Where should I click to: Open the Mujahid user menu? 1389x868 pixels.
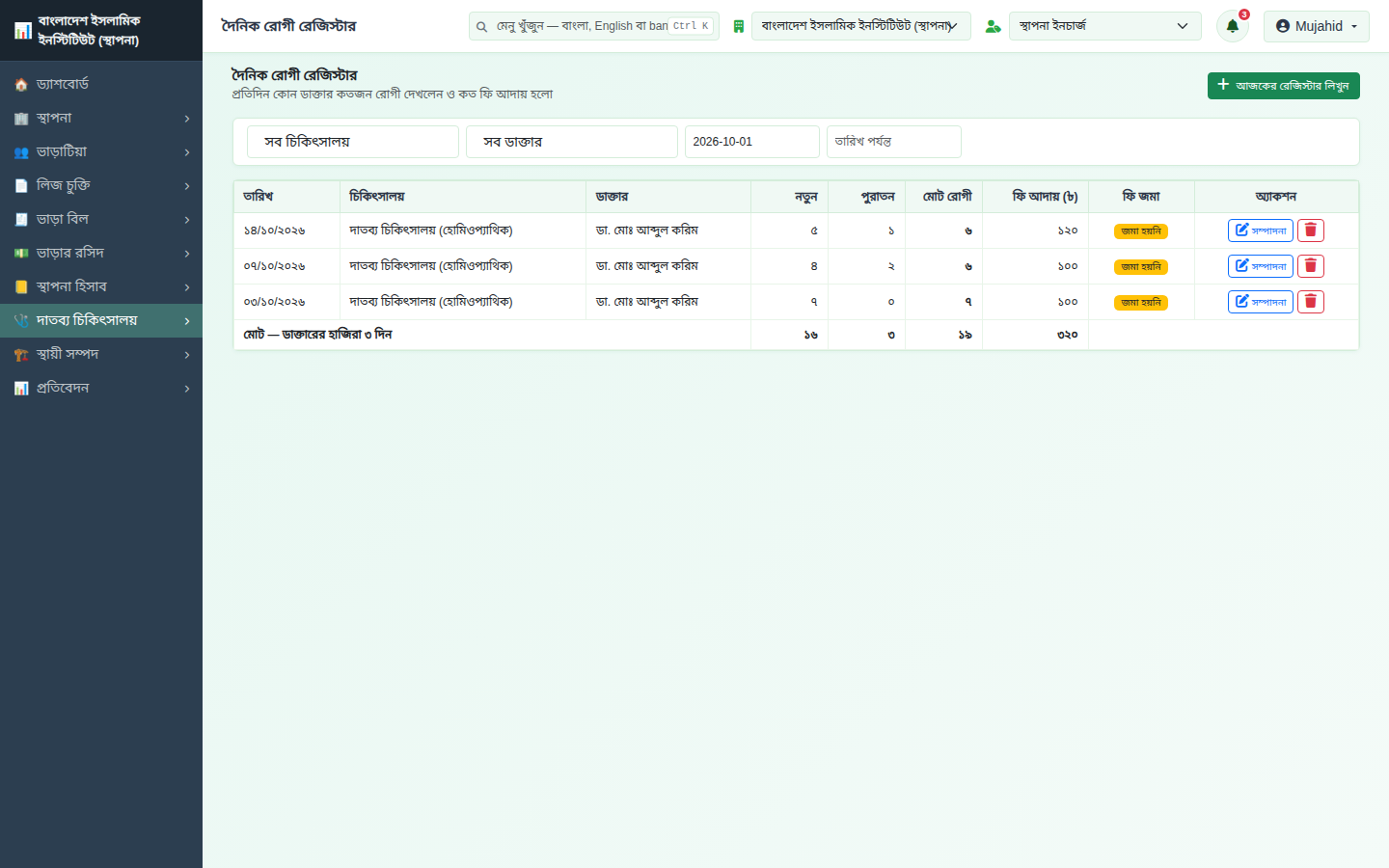1317,26
